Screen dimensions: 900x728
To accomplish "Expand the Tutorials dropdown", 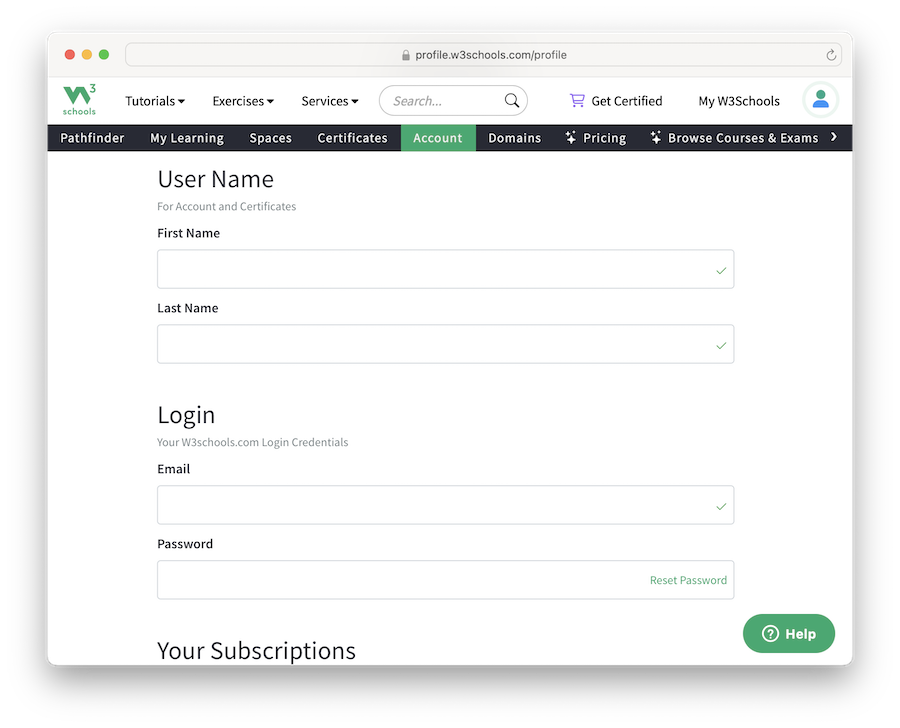I will (155, 101).
